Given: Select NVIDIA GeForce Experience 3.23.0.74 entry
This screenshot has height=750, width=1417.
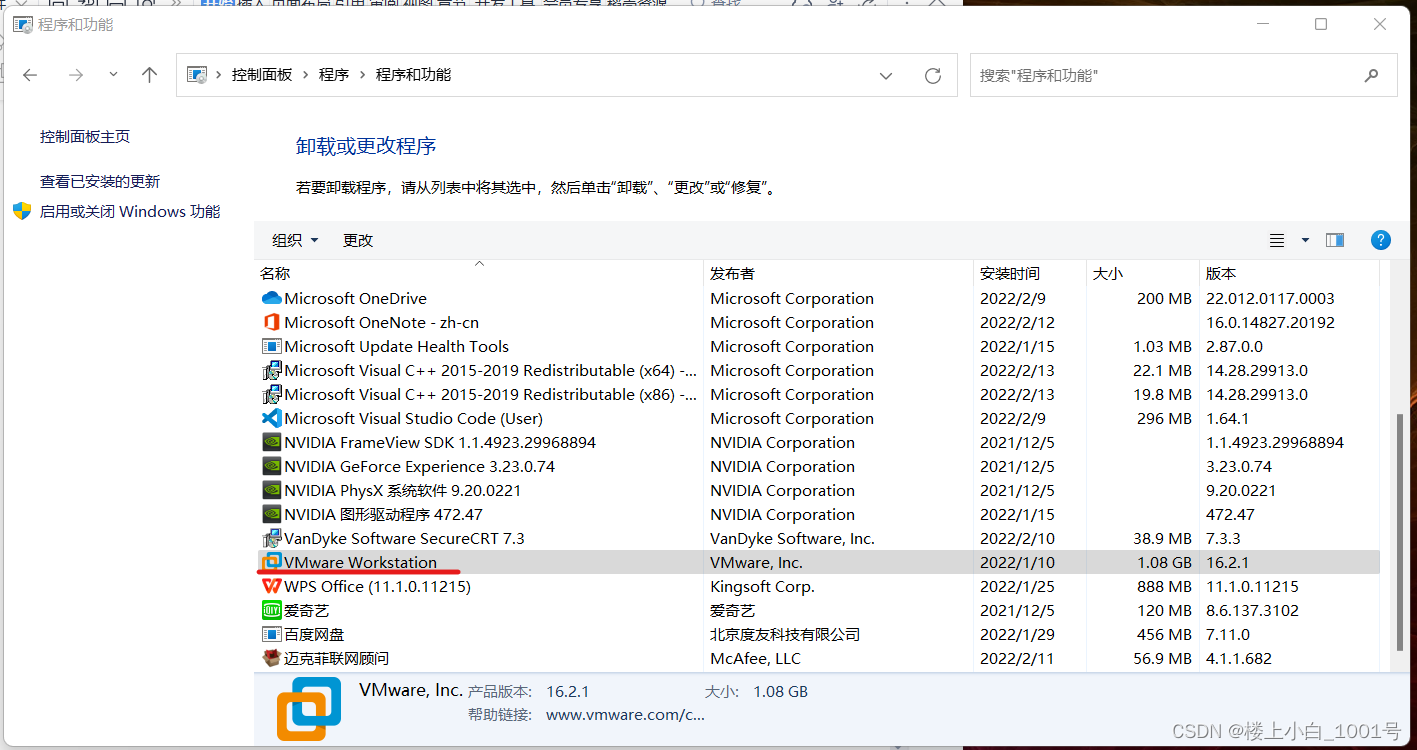Looking at the screenshot, I should click(x=419, y=466).
